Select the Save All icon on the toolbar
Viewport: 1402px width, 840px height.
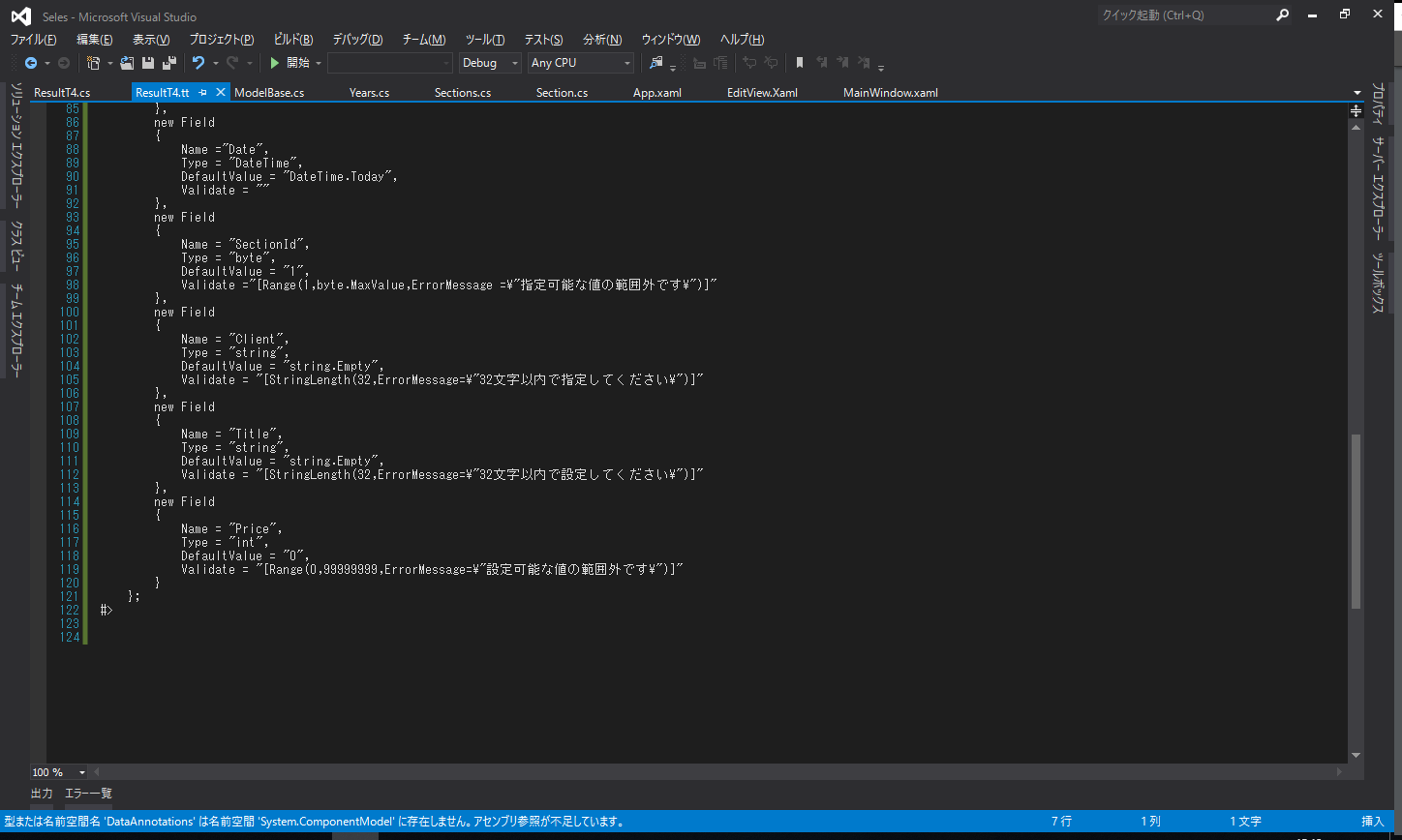(x=168, y=62)
